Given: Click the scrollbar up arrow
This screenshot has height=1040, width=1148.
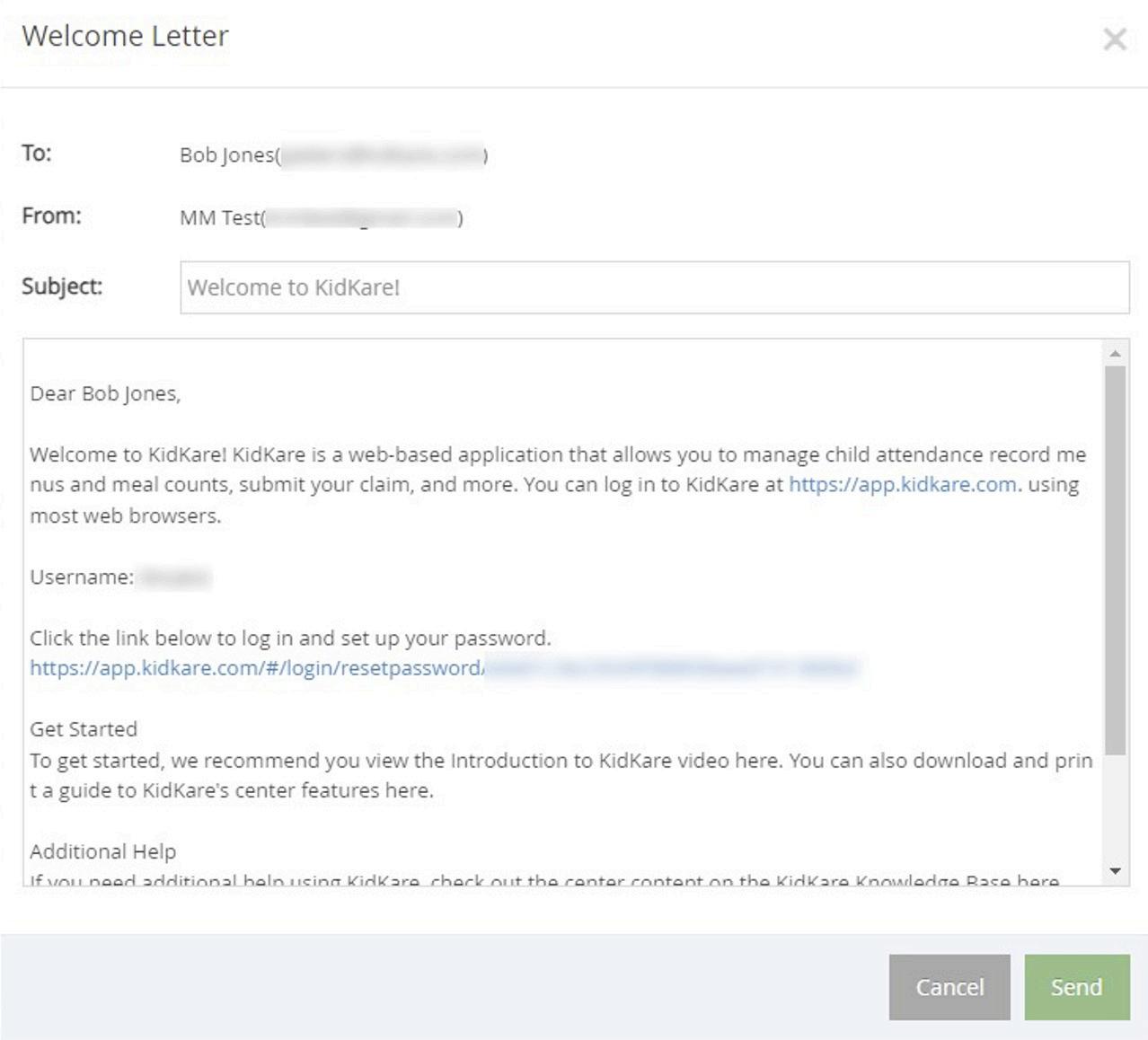Looking at the screenshot, I should coord(1115,354).
